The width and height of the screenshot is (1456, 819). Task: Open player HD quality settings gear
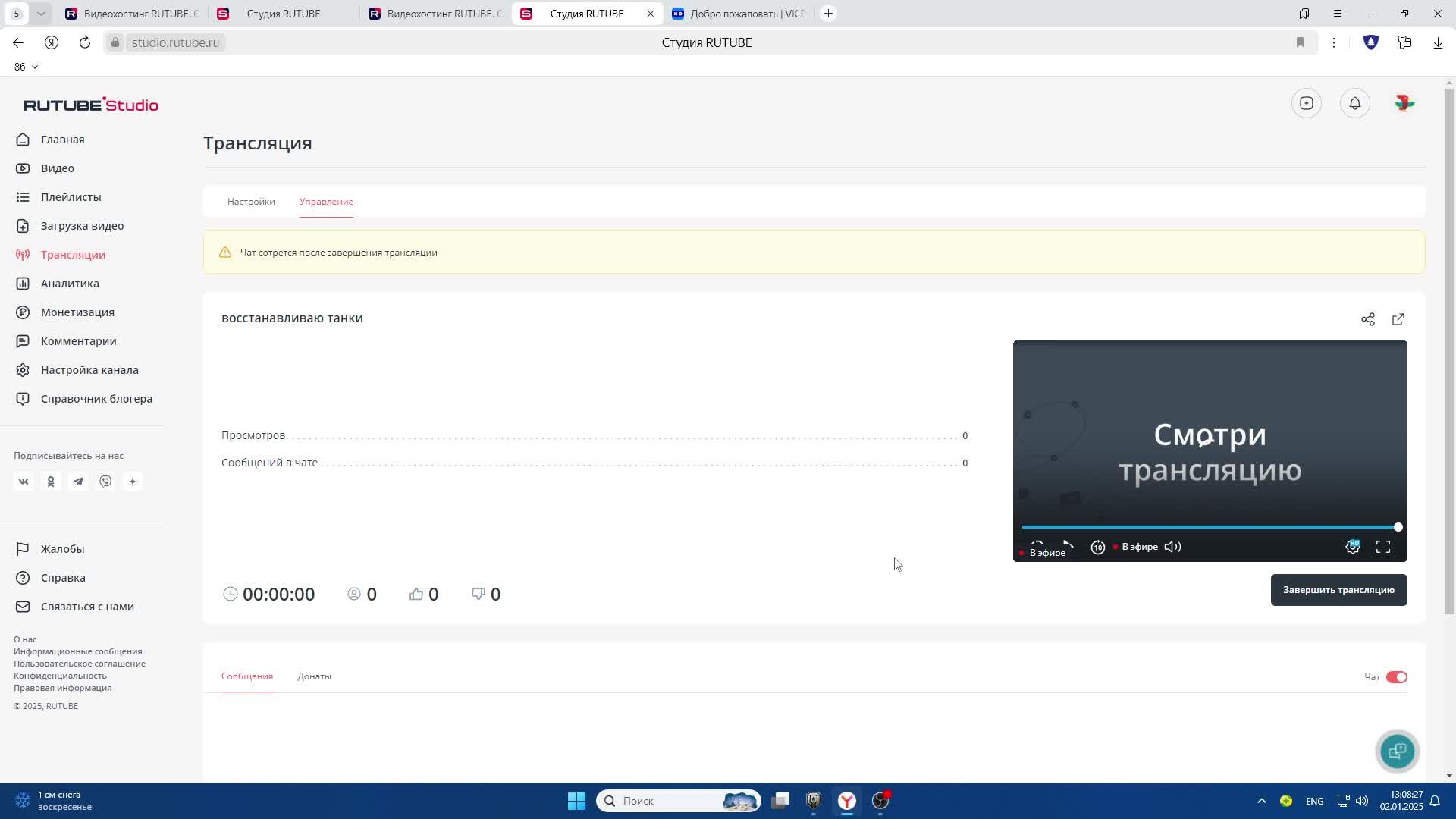[1353, 547]
